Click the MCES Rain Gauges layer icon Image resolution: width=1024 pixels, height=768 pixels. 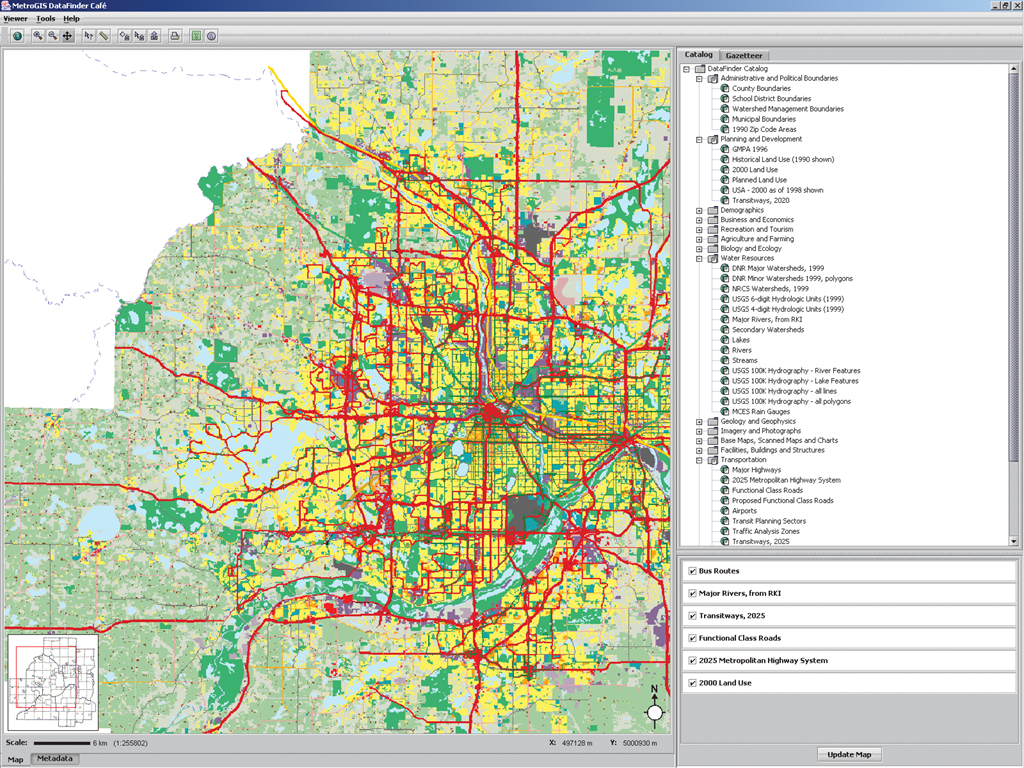tap(725, 411)
